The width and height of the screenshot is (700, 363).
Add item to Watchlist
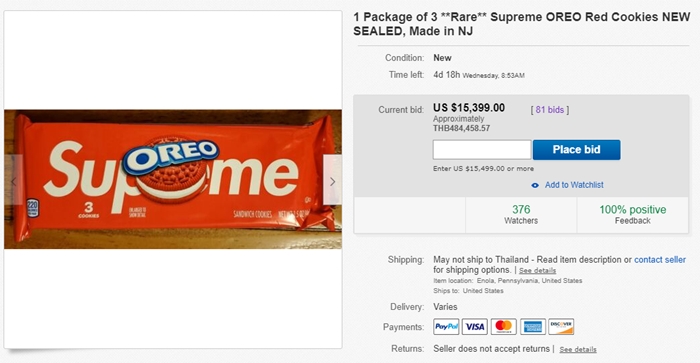[574, 185]
